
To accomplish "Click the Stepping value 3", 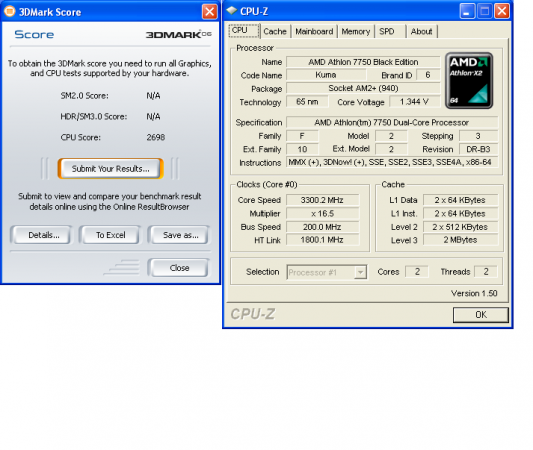I will tap(478, 136).
